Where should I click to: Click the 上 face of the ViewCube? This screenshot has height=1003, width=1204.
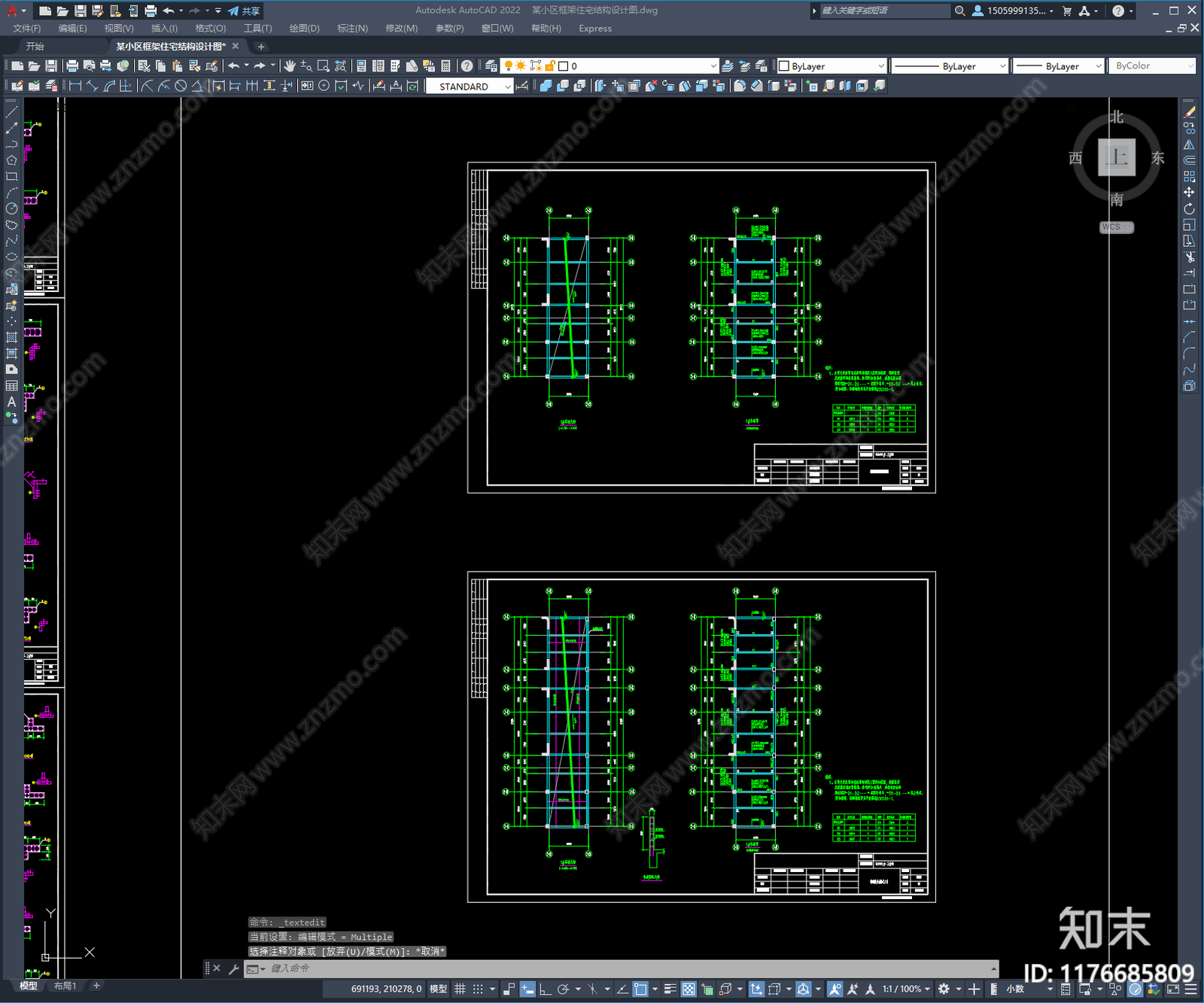pos(1116,157)
